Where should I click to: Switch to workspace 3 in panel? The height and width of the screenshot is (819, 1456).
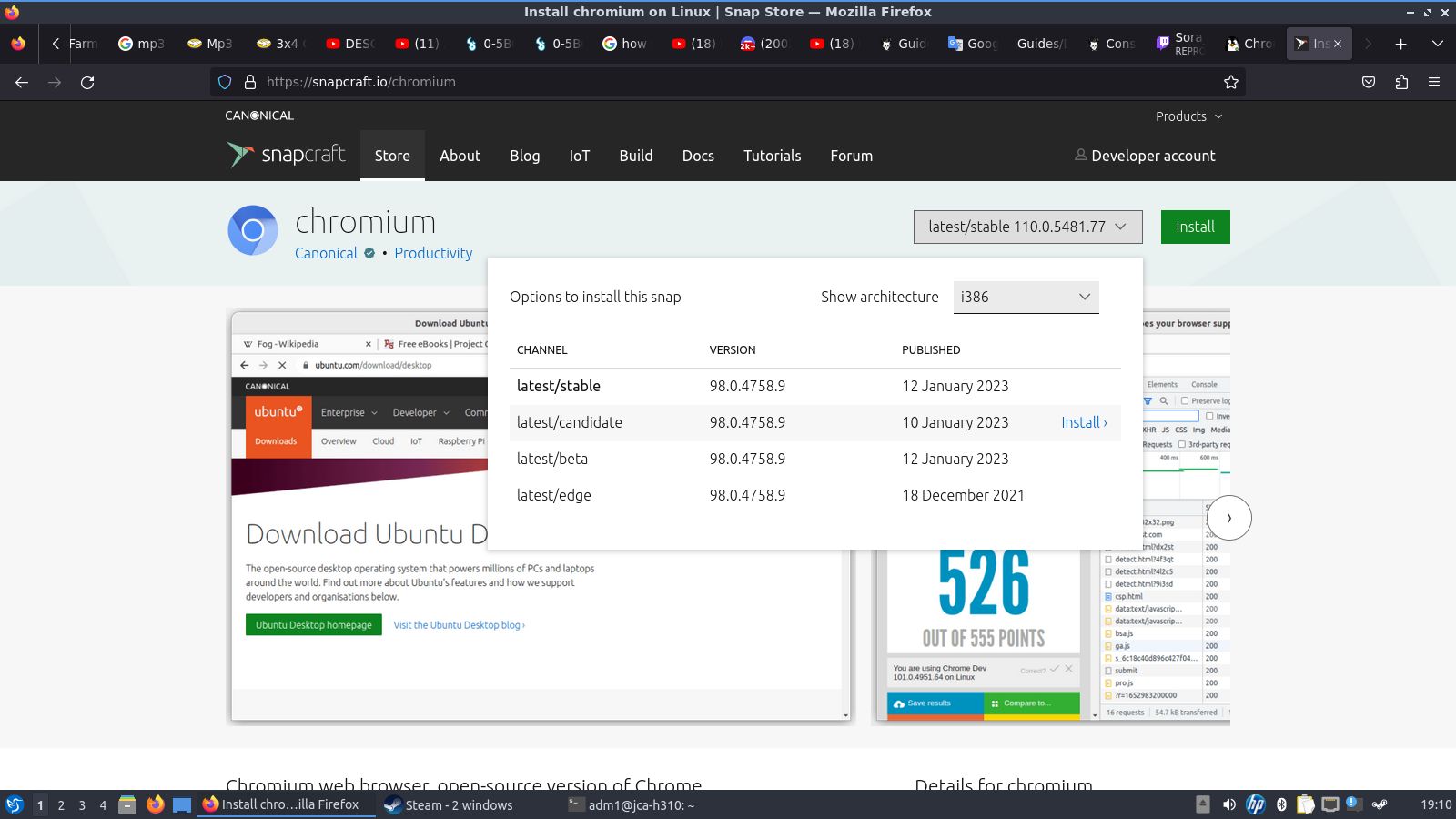(x=82, y=804)
